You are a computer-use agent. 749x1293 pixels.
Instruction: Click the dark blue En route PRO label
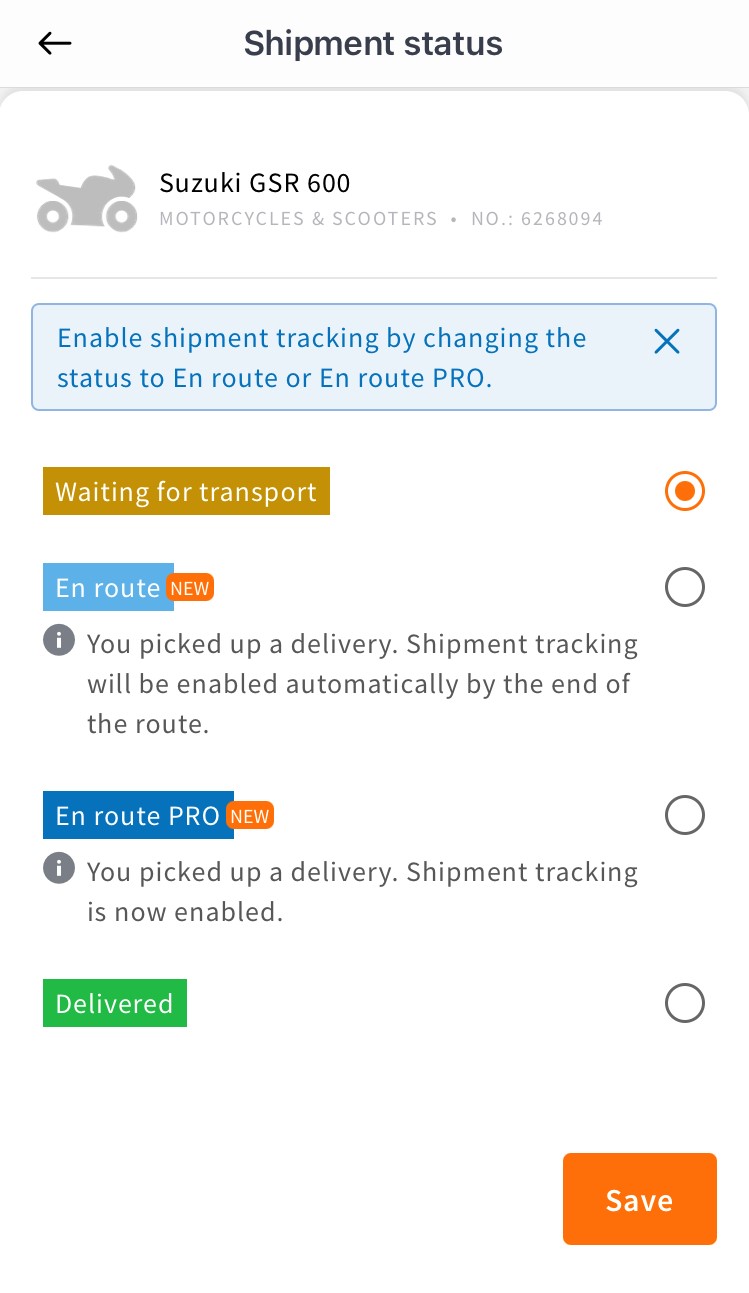pyautogui.click(x=137, y=816)
